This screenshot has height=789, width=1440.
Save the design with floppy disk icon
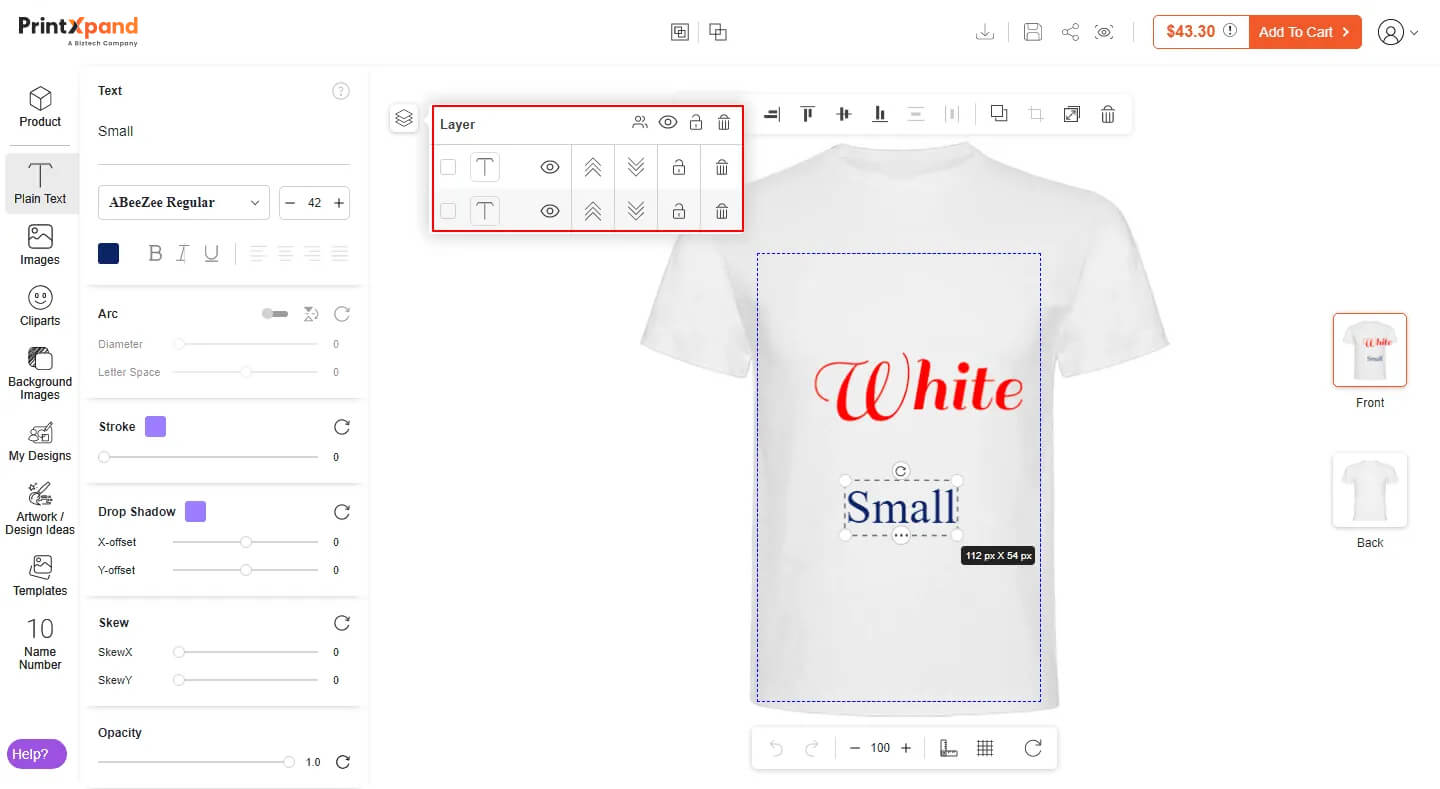point(1033,32)
